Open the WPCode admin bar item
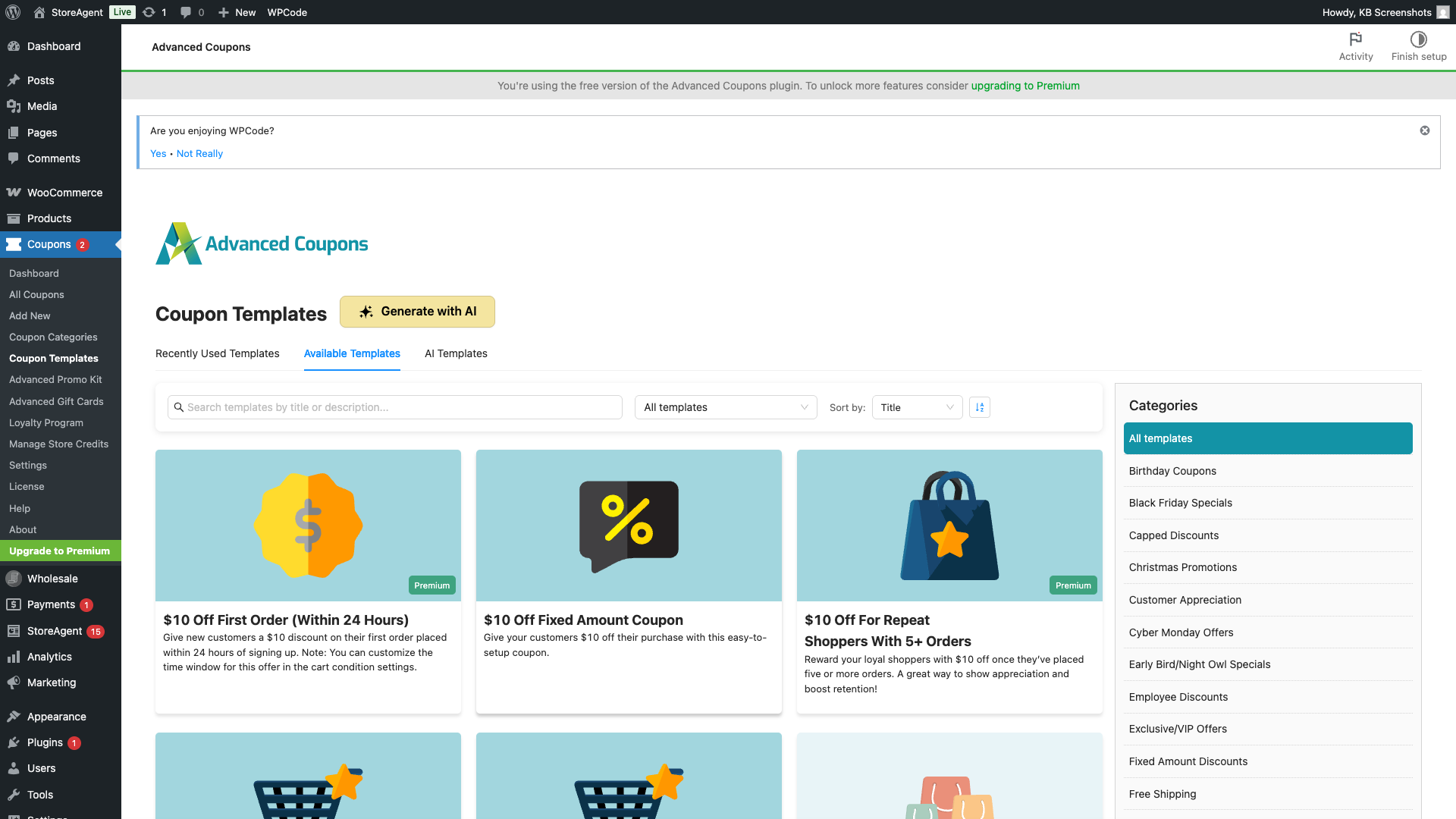The width and height of the screenshot is (1456, 819). pyautogui.click(x=287, y=12)
